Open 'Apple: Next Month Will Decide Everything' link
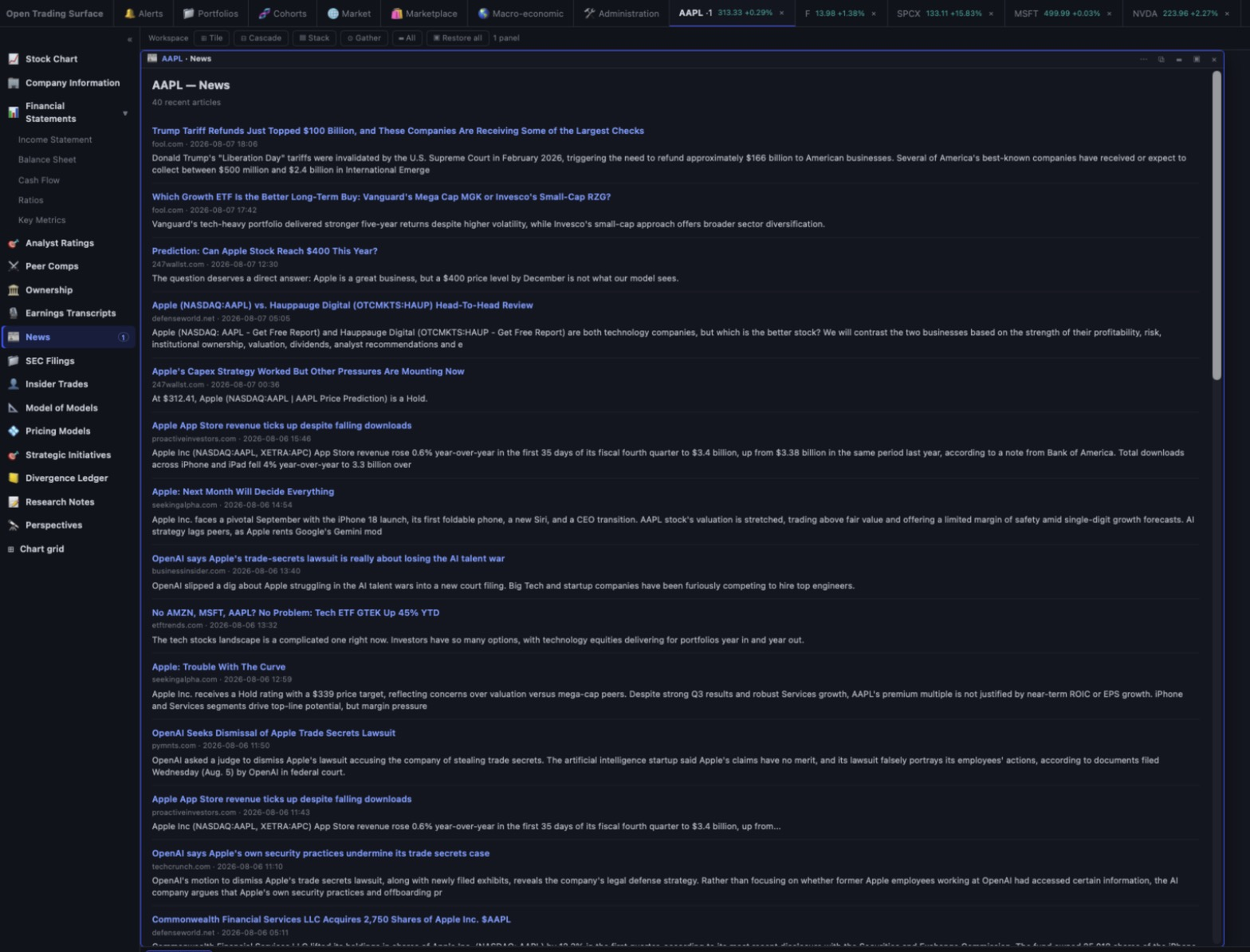The height and width of the screenshot is (952, 1250). pos(243,492)
